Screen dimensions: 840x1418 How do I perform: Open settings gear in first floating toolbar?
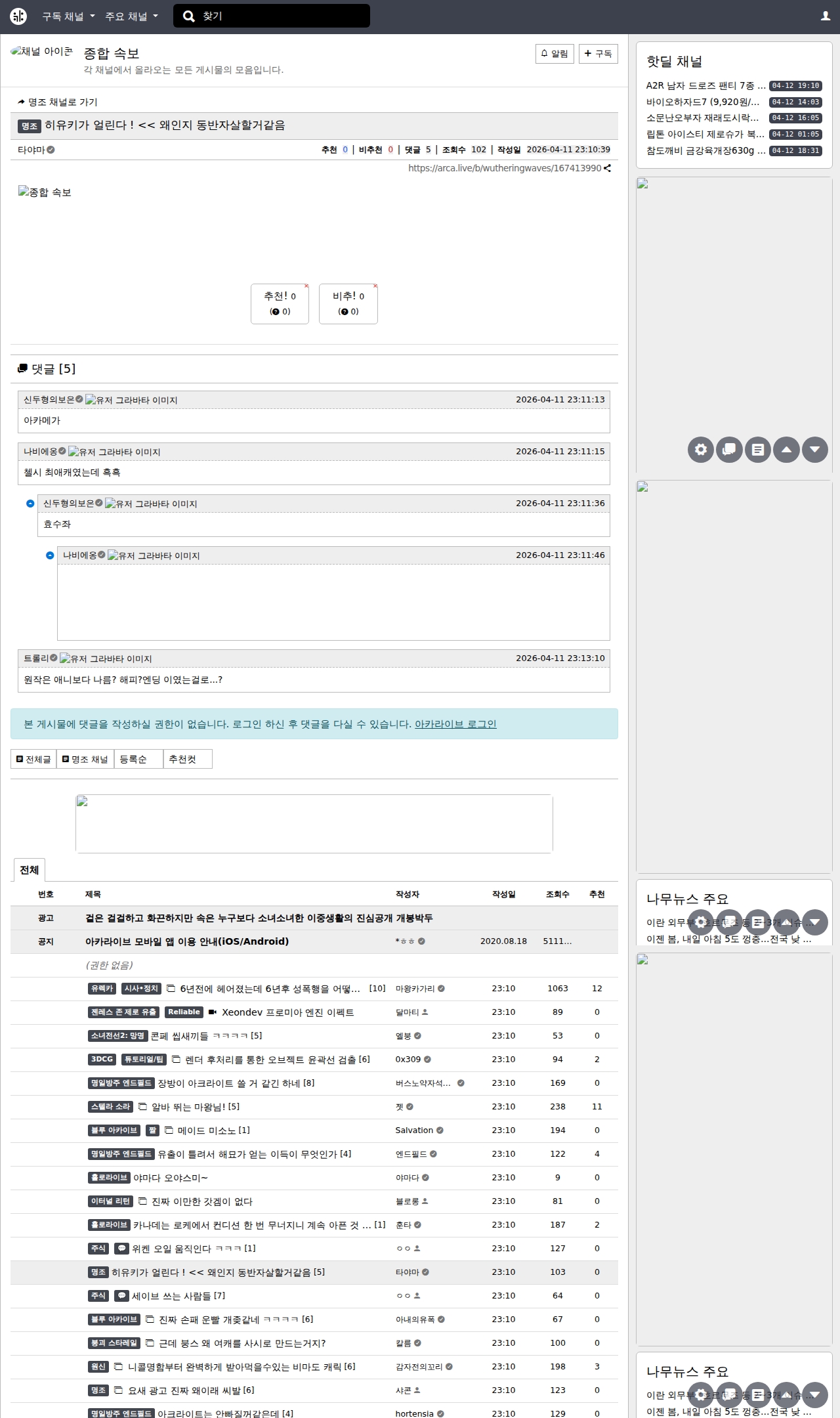click(x=701, y=450)
